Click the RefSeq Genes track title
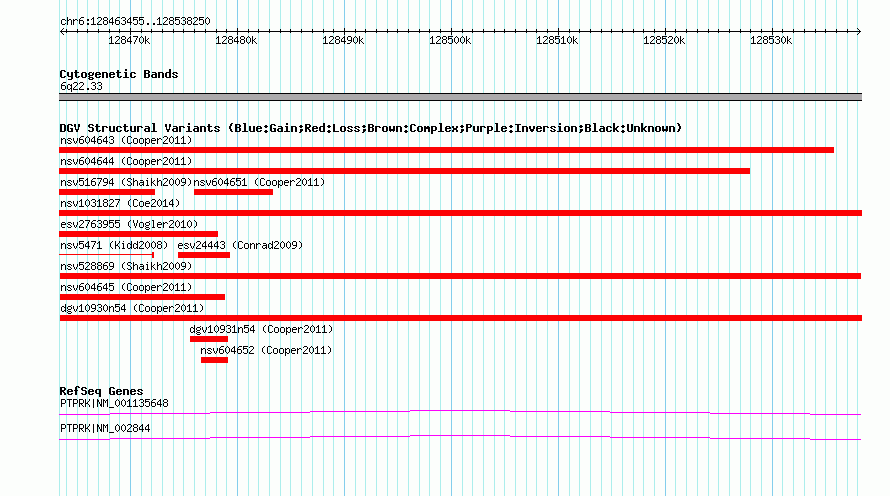The image size is (890, 496). click(x=101, y=391)
